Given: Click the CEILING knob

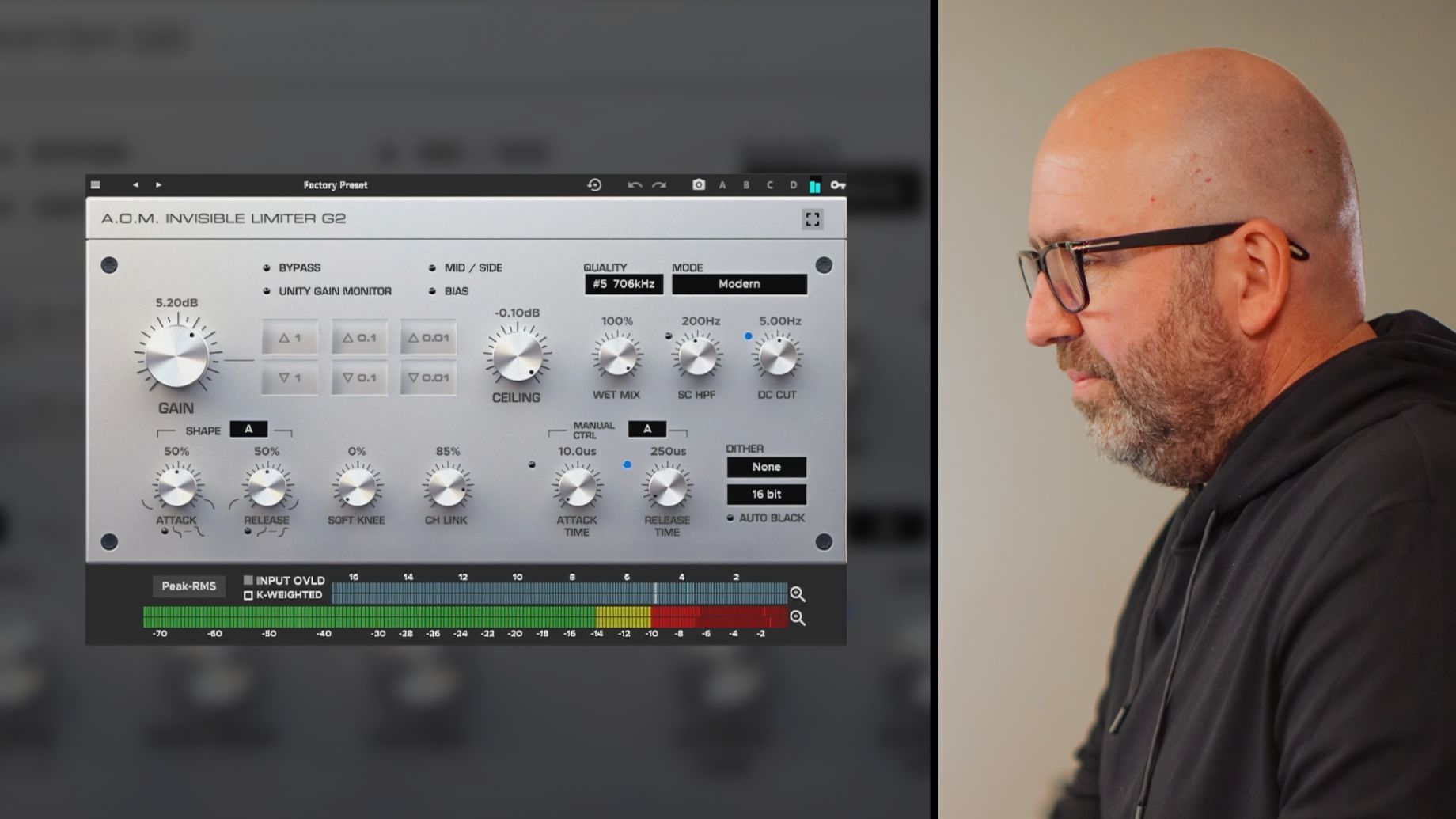Looking at the screenshot, I should (x=517, y=356).
